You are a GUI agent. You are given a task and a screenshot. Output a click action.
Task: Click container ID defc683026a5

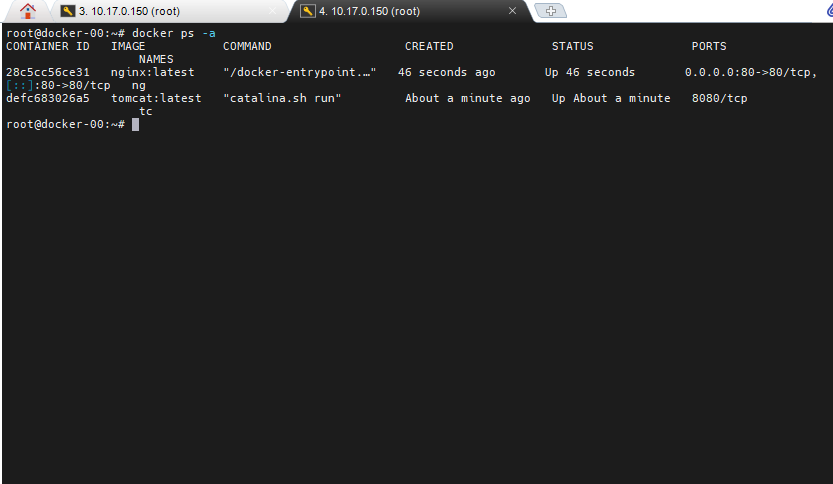[x=48, y=98]
